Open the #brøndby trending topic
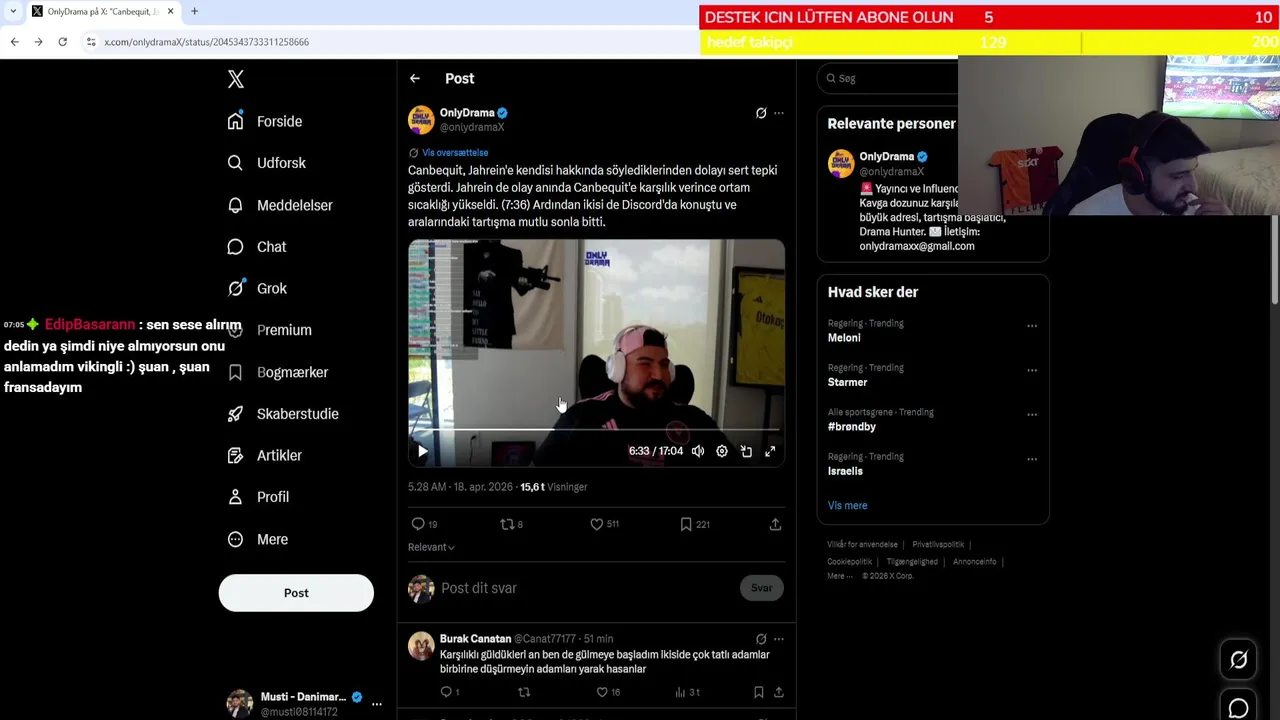 point(852,427)
